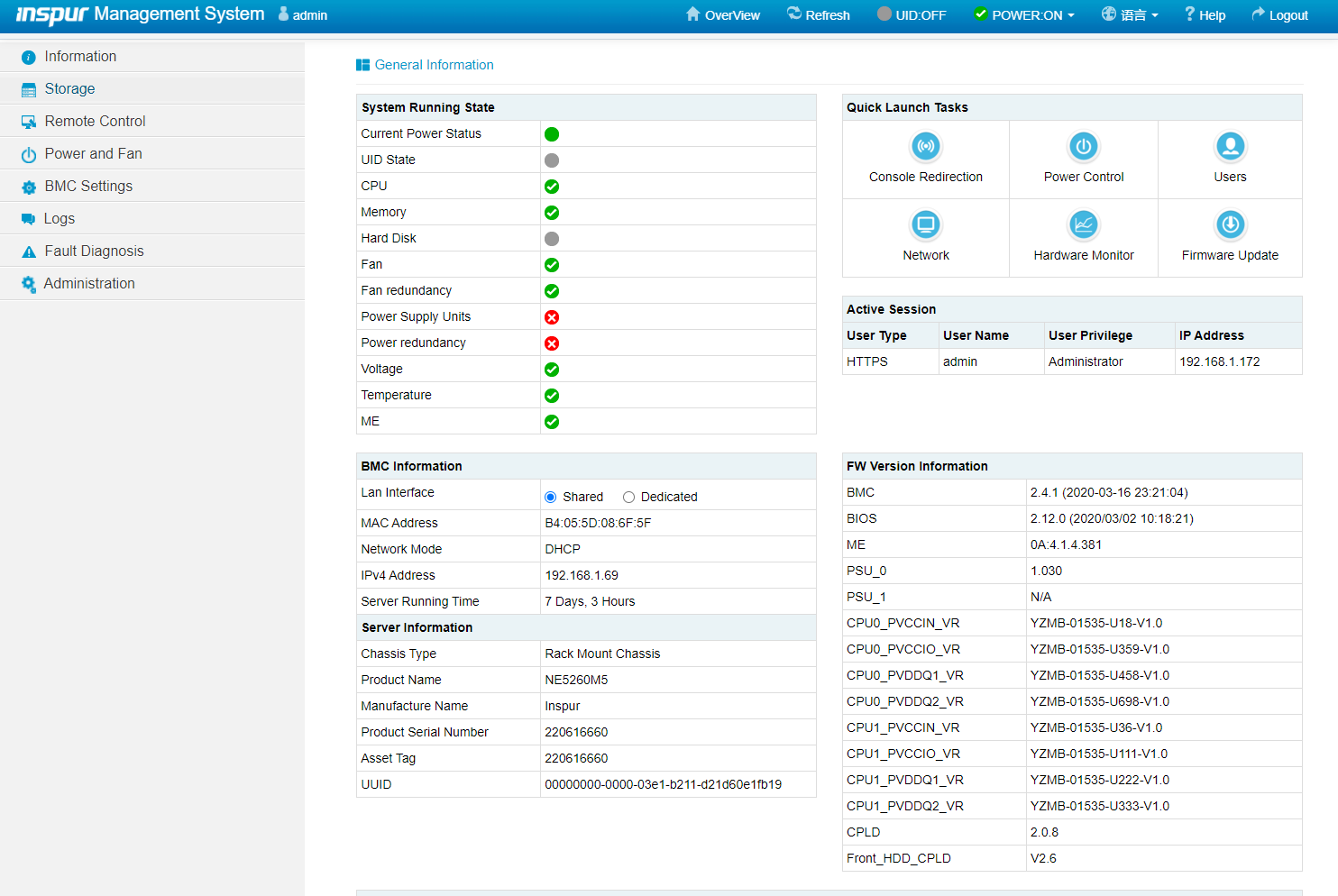Expand the POWER:ON dropdown
Viewport: 1338px width, 896px height.
[1025, 15]
